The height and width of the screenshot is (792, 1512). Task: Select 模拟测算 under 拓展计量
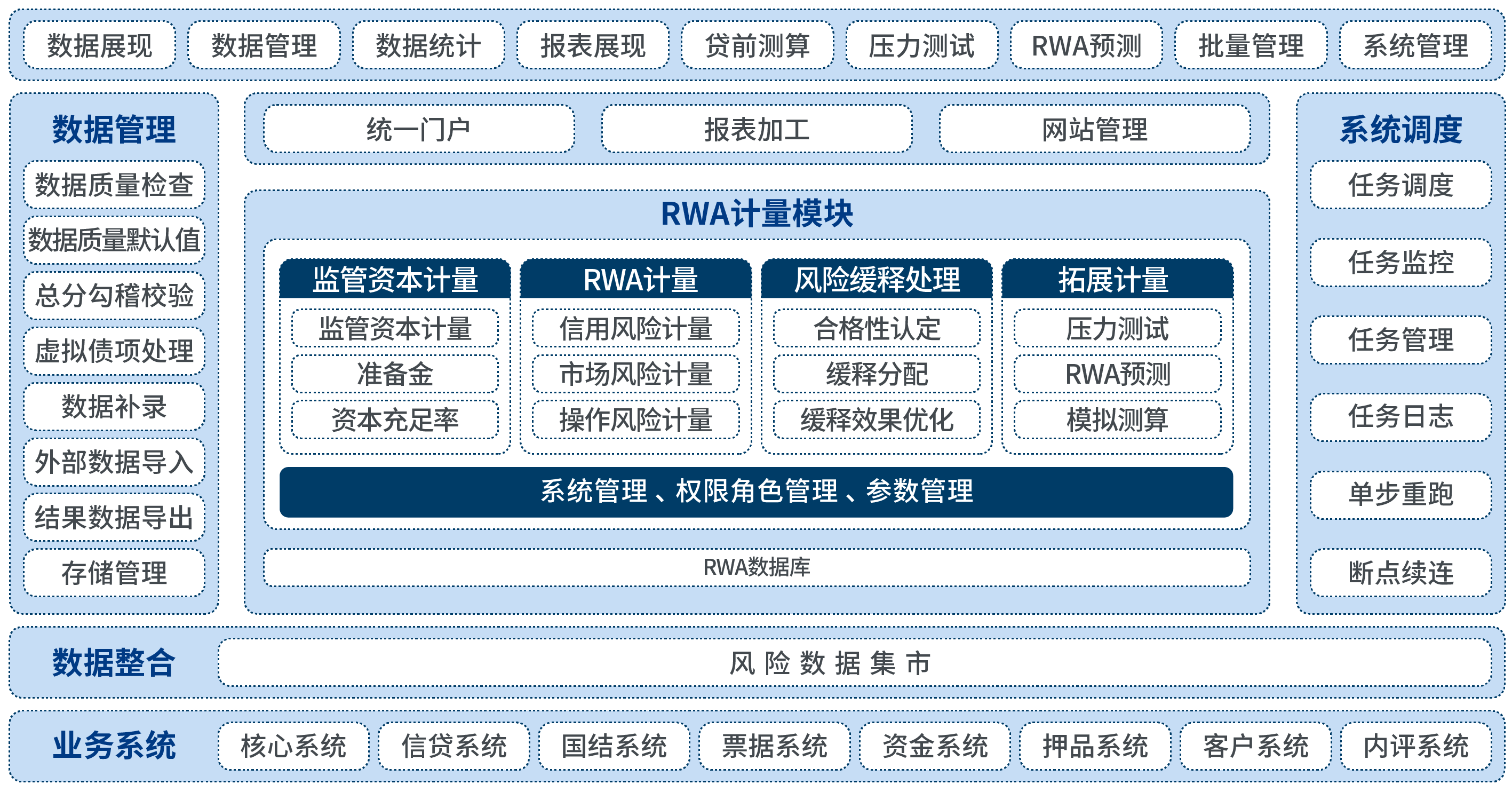(1117, 420)
